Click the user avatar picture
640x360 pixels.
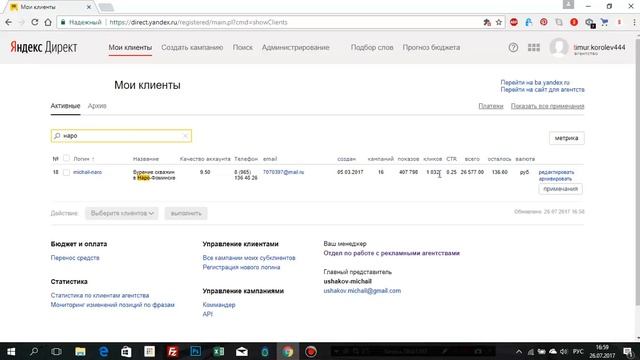coord(558,47)
